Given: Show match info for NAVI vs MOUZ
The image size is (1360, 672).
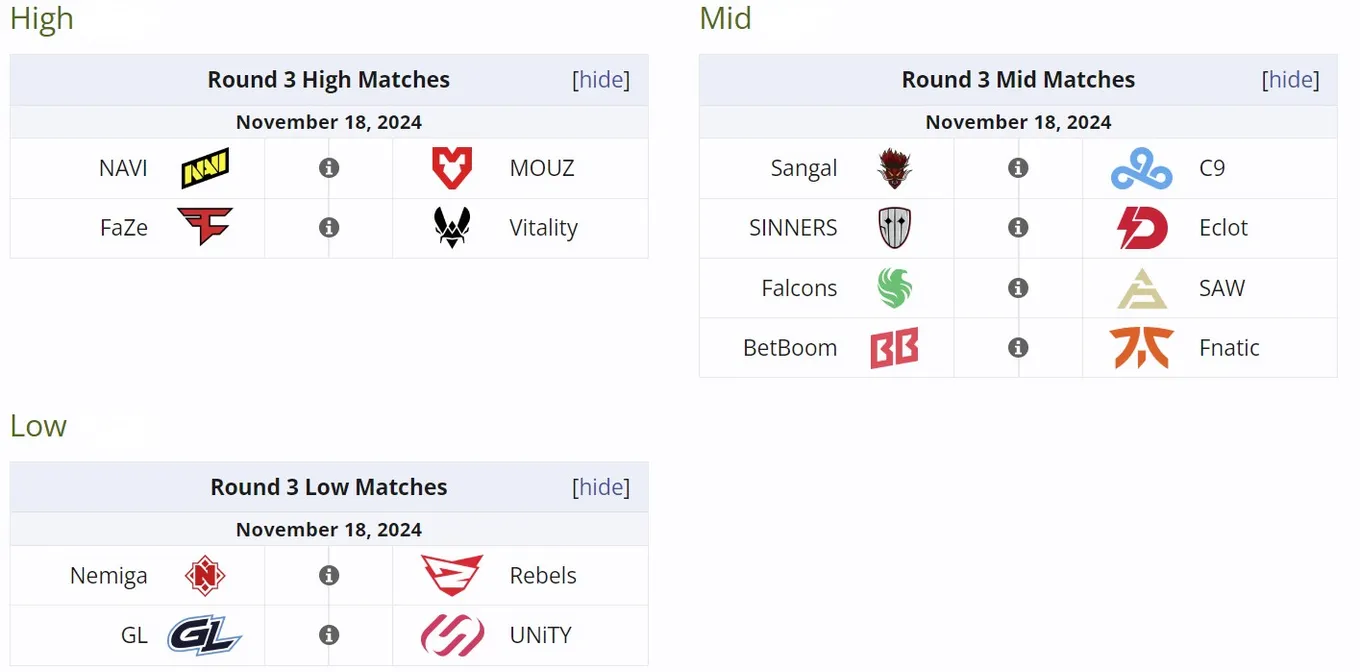Looking at the screenshot, I should pos(329,168).
